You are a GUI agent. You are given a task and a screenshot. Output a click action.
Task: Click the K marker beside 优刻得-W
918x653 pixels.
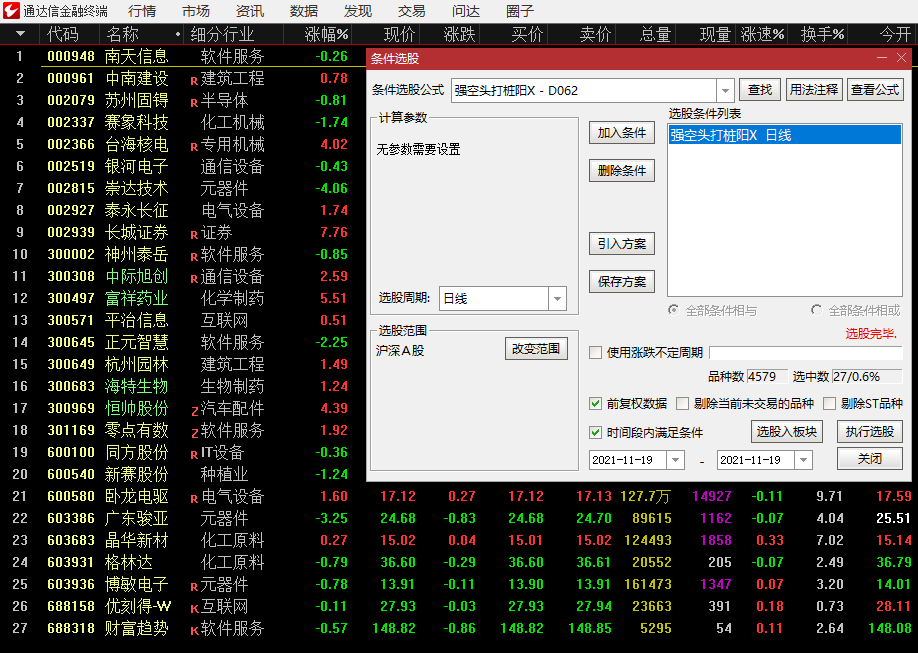coord(194,607)
